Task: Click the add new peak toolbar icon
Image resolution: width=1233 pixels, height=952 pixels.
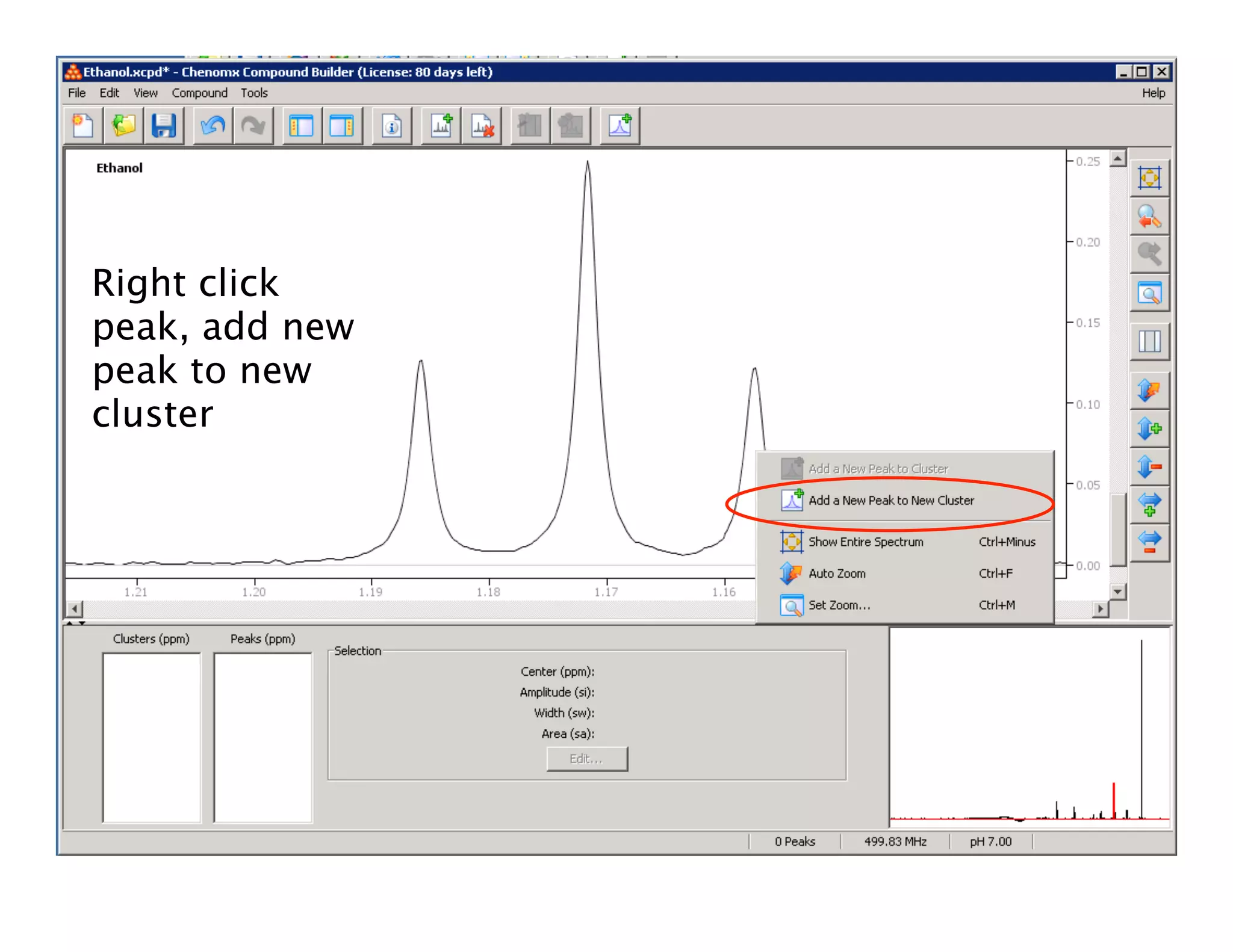Action: pos(620,126)
